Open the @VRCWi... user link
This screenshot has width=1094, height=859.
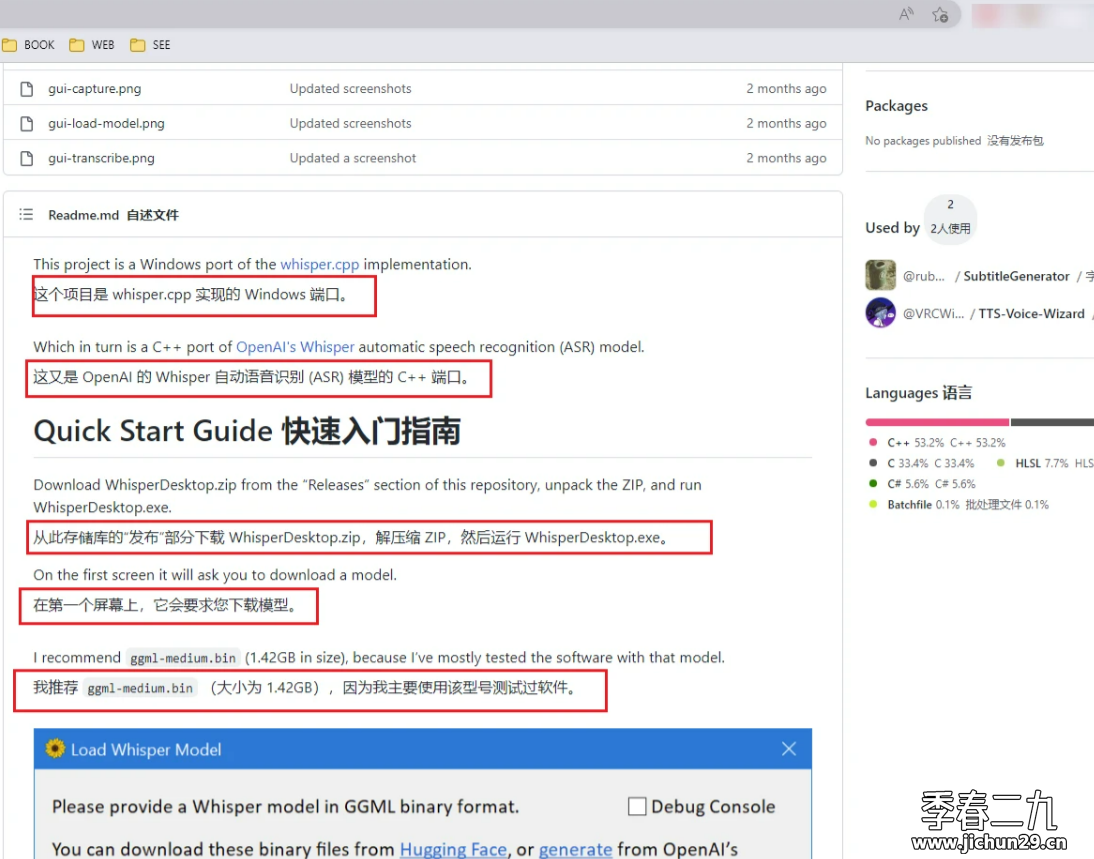coord(934,314)
